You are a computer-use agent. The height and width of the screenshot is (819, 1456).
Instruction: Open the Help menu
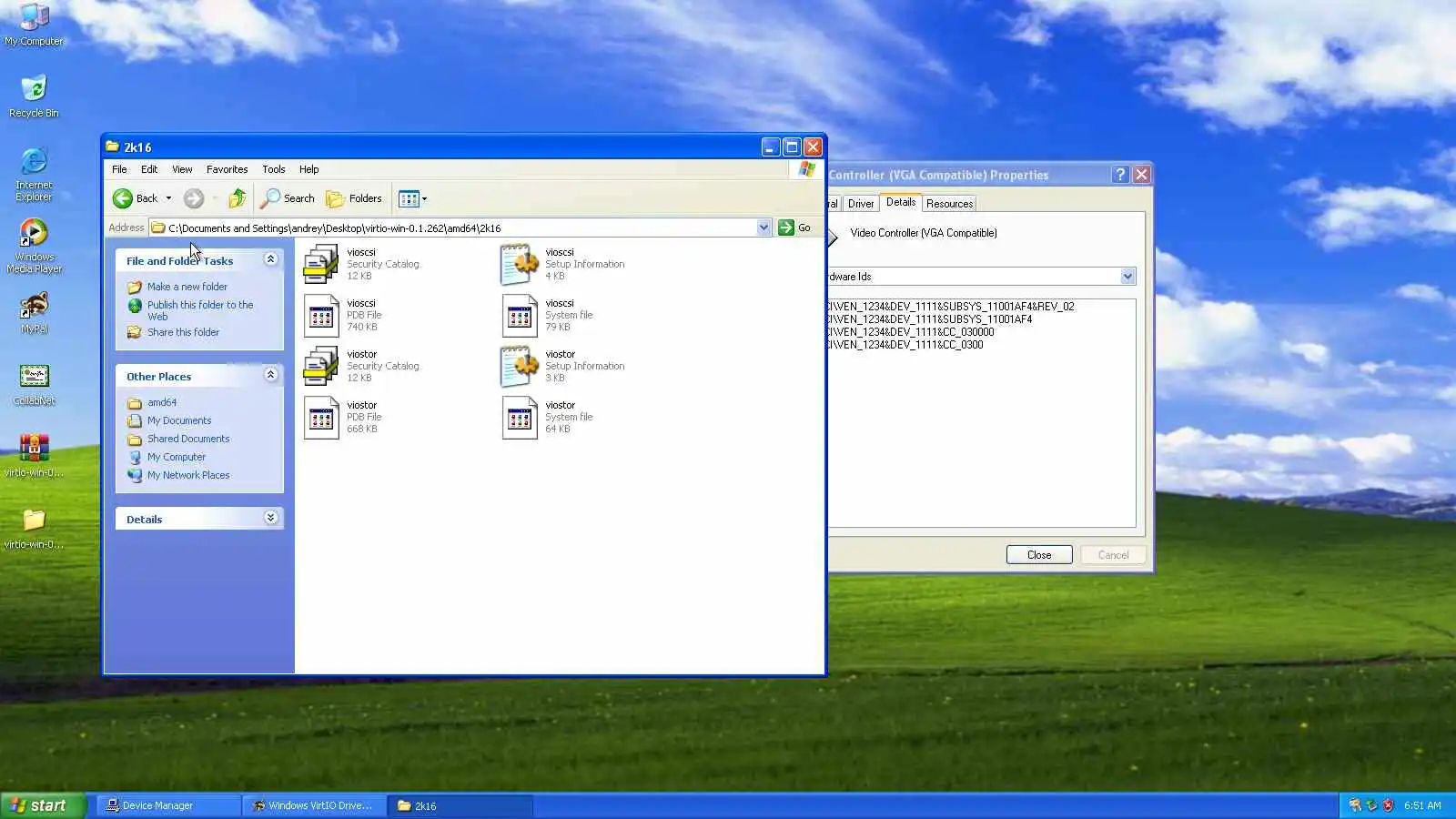(x=309, y=169)
